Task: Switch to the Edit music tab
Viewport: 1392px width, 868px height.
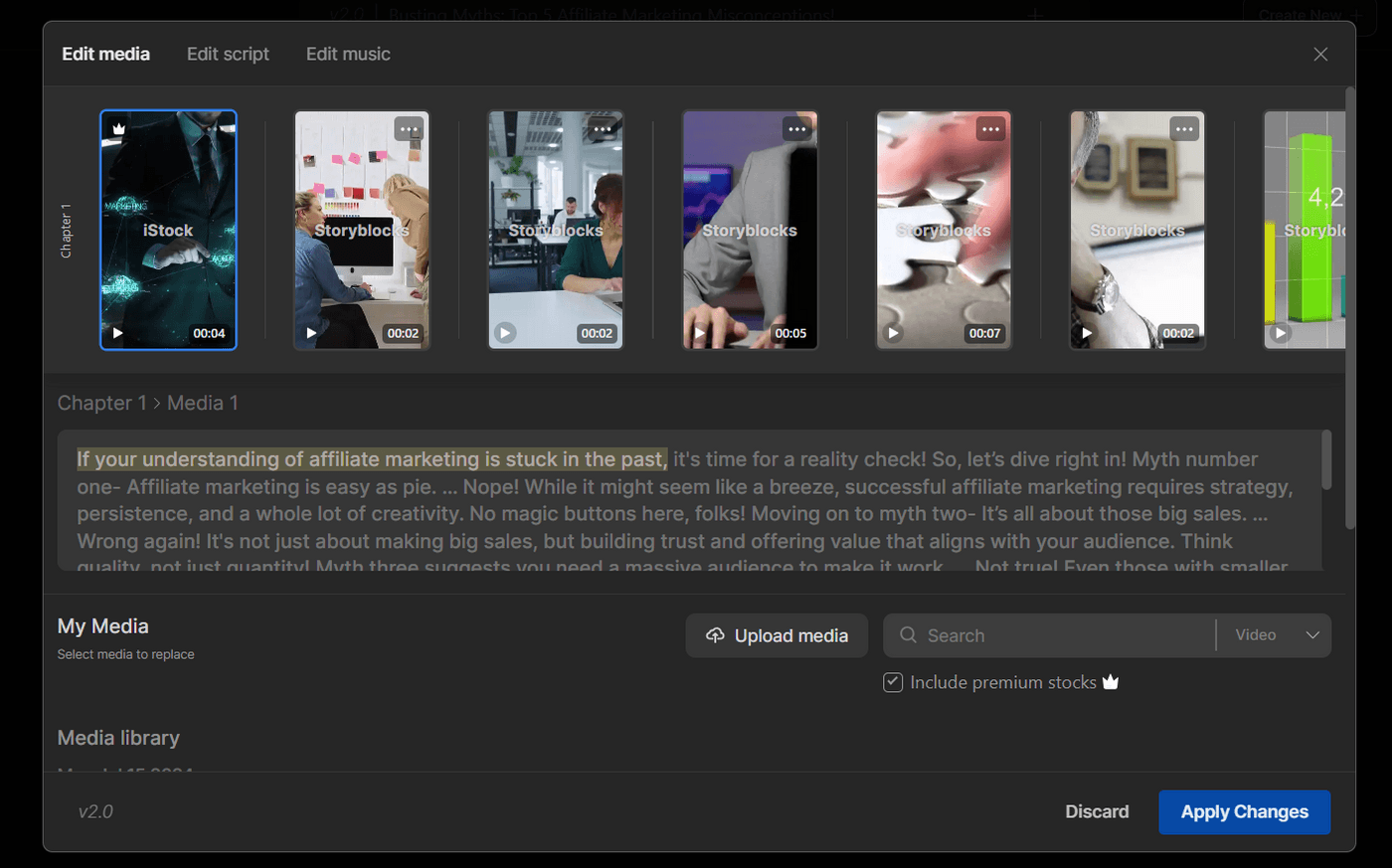Action: coord(348,54)
